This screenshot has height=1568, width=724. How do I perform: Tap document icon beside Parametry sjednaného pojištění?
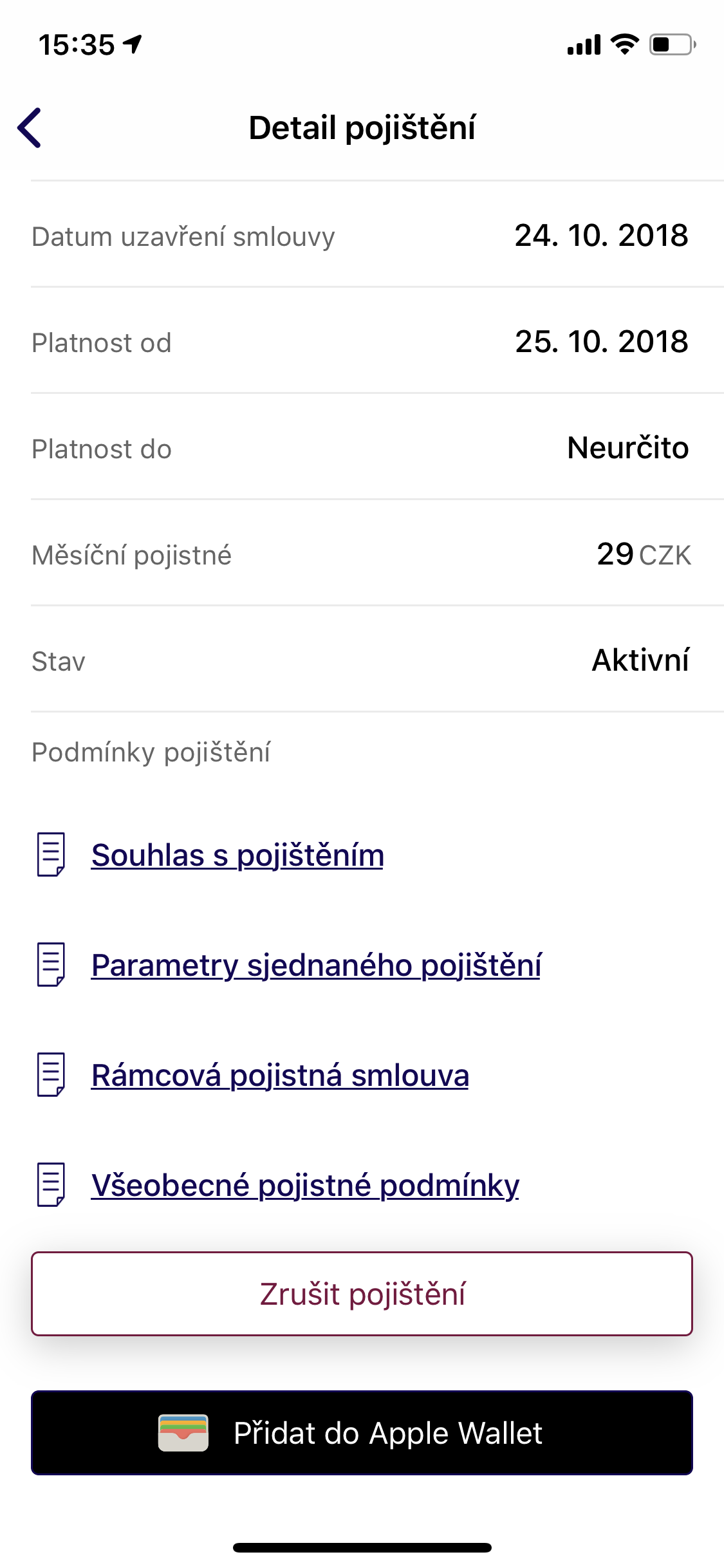[x=51, y=965]
